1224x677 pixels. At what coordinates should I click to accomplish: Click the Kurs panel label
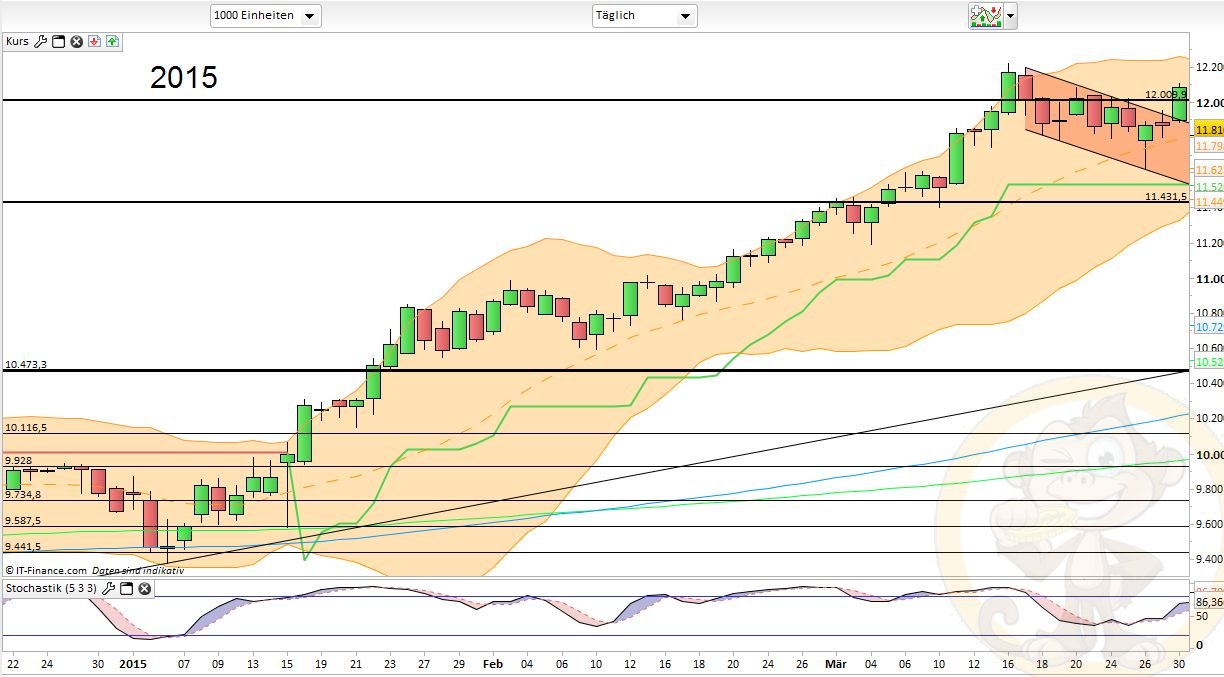pyautogui.click(x=17, y=42)
